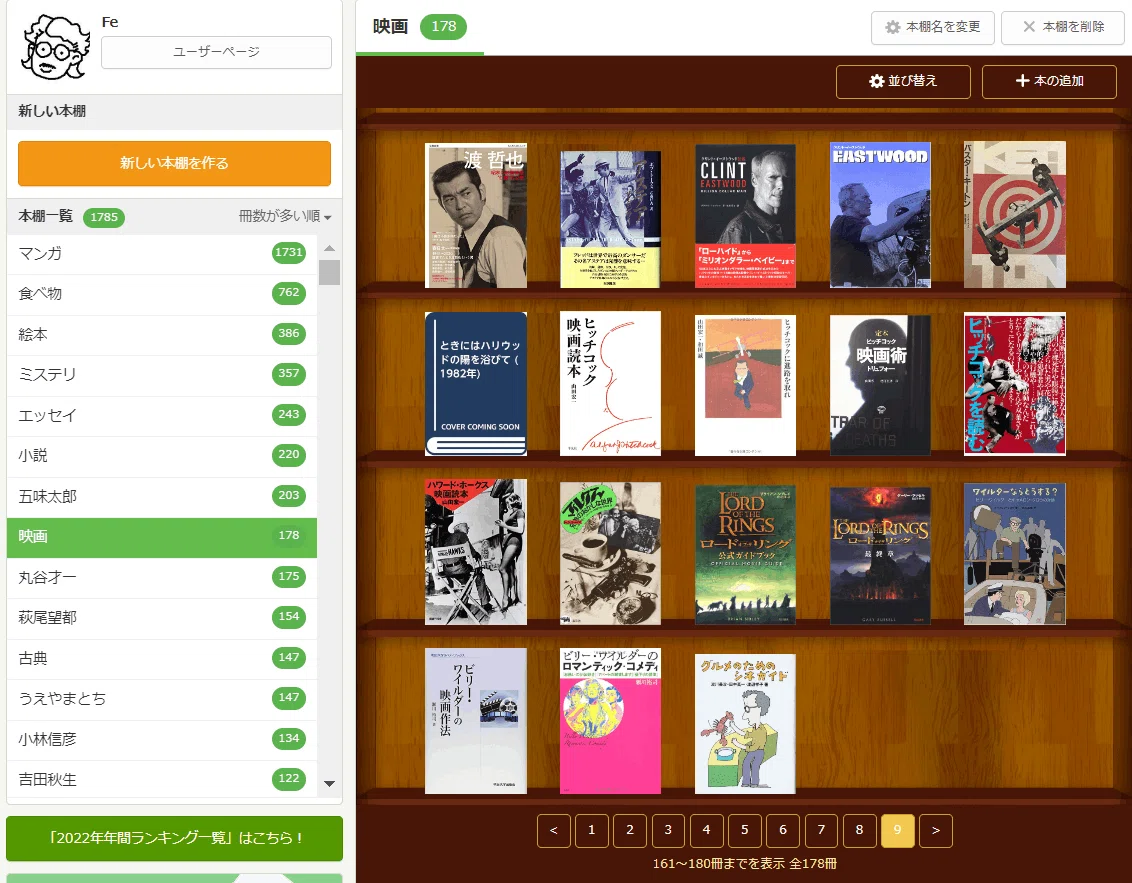Go to page 8
The width and height of the screenshot is (1132, 883).
860,830
